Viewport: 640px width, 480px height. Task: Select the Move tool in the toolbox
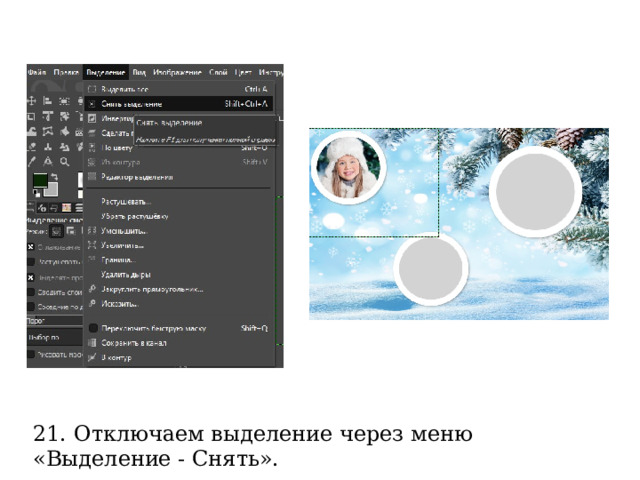coord(32,101)
